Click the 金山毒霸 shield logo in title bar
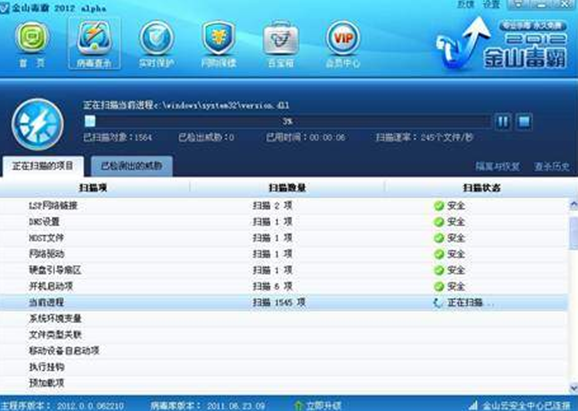Viewport: 578px width, 411px height. [x=4, y=8]
